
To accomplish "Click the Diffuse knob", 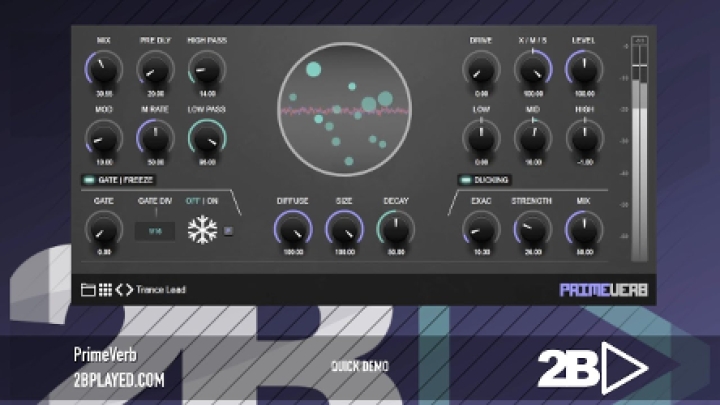I will coord(293,229).
